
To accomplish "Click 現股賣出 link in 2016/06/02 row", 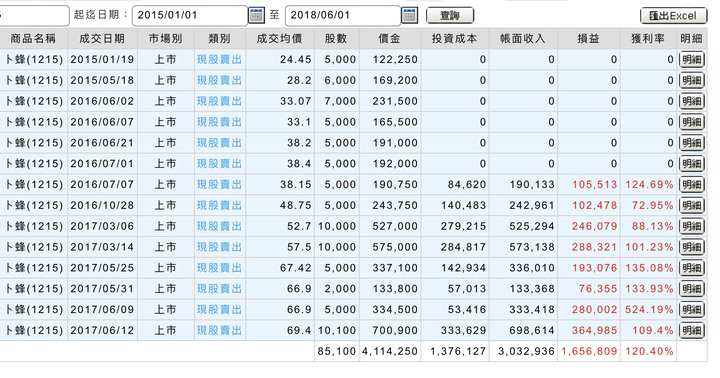I will click(219, 101).
